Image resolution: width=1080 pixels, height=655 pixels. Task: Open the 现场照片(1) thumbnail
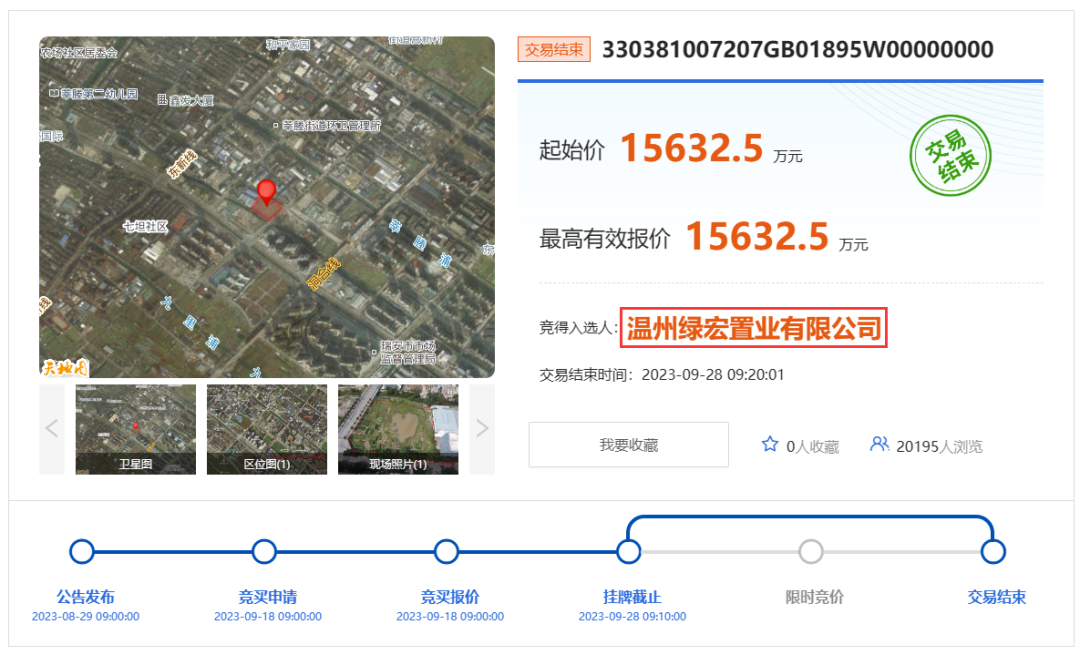point(398,429)
